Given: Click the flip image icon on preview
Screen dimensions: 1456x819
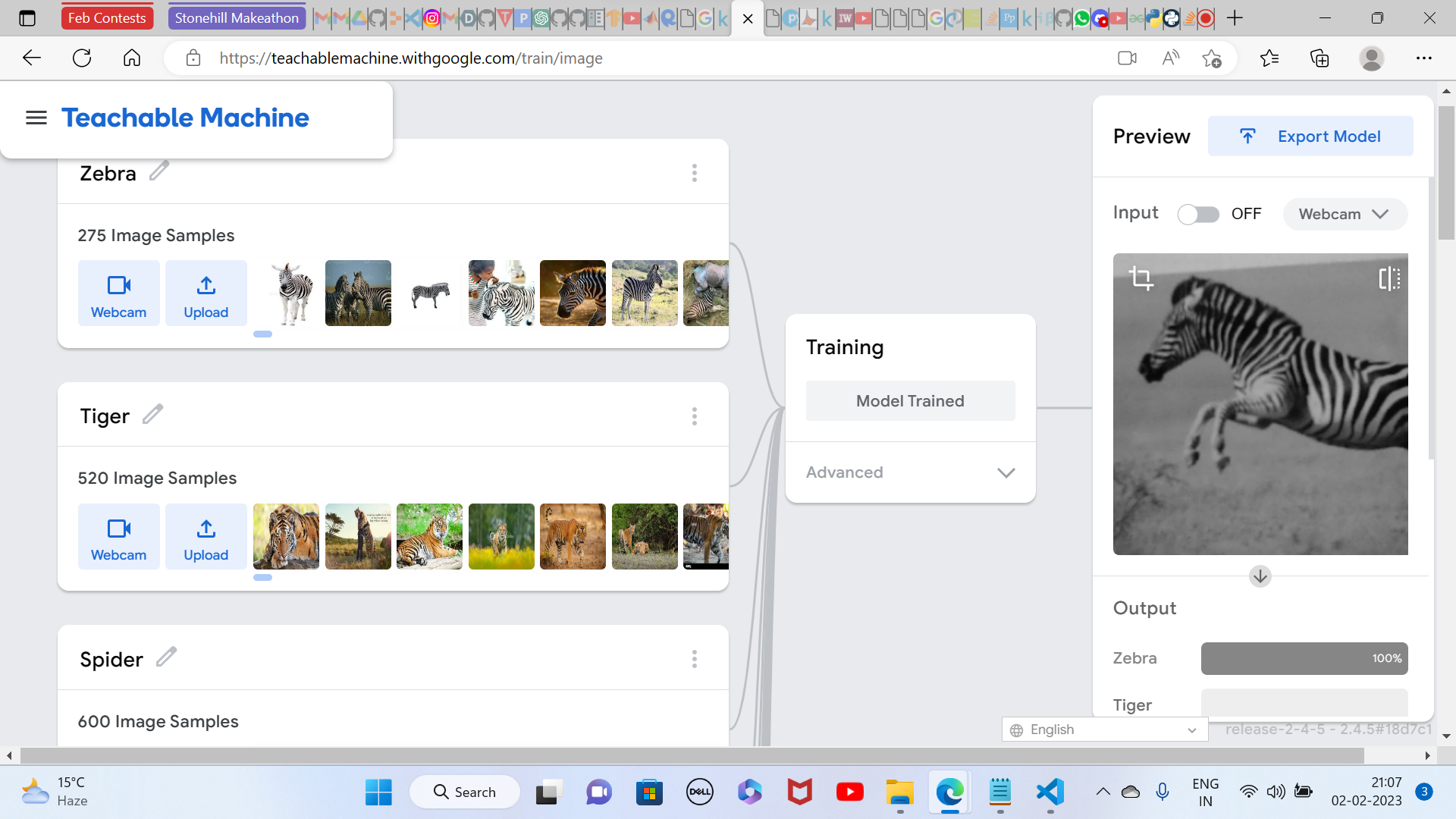Looking at the screenshot, I should [1389, 278].
